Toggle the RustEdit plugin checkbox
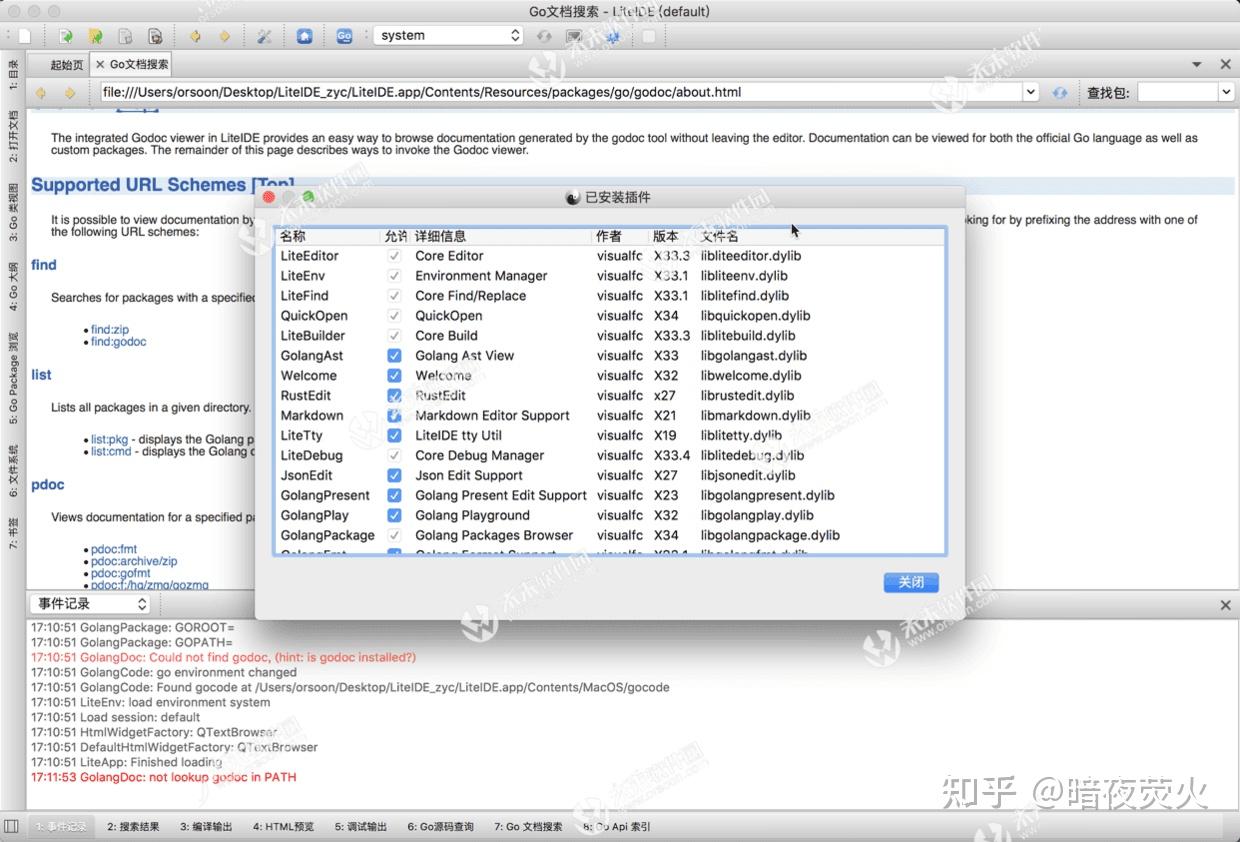Viewport: 1240px width, 842px height. 394,396
